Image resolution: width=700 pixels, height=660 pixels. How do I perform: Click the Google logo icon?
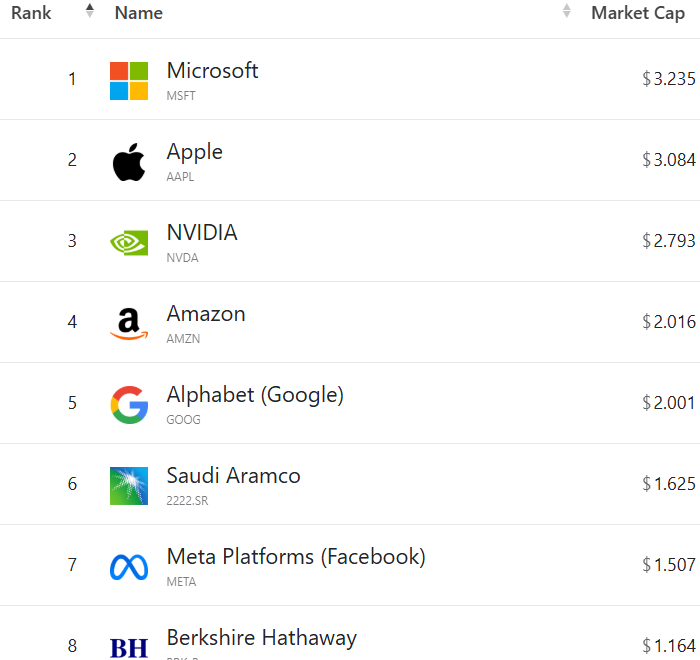point(129,405)
